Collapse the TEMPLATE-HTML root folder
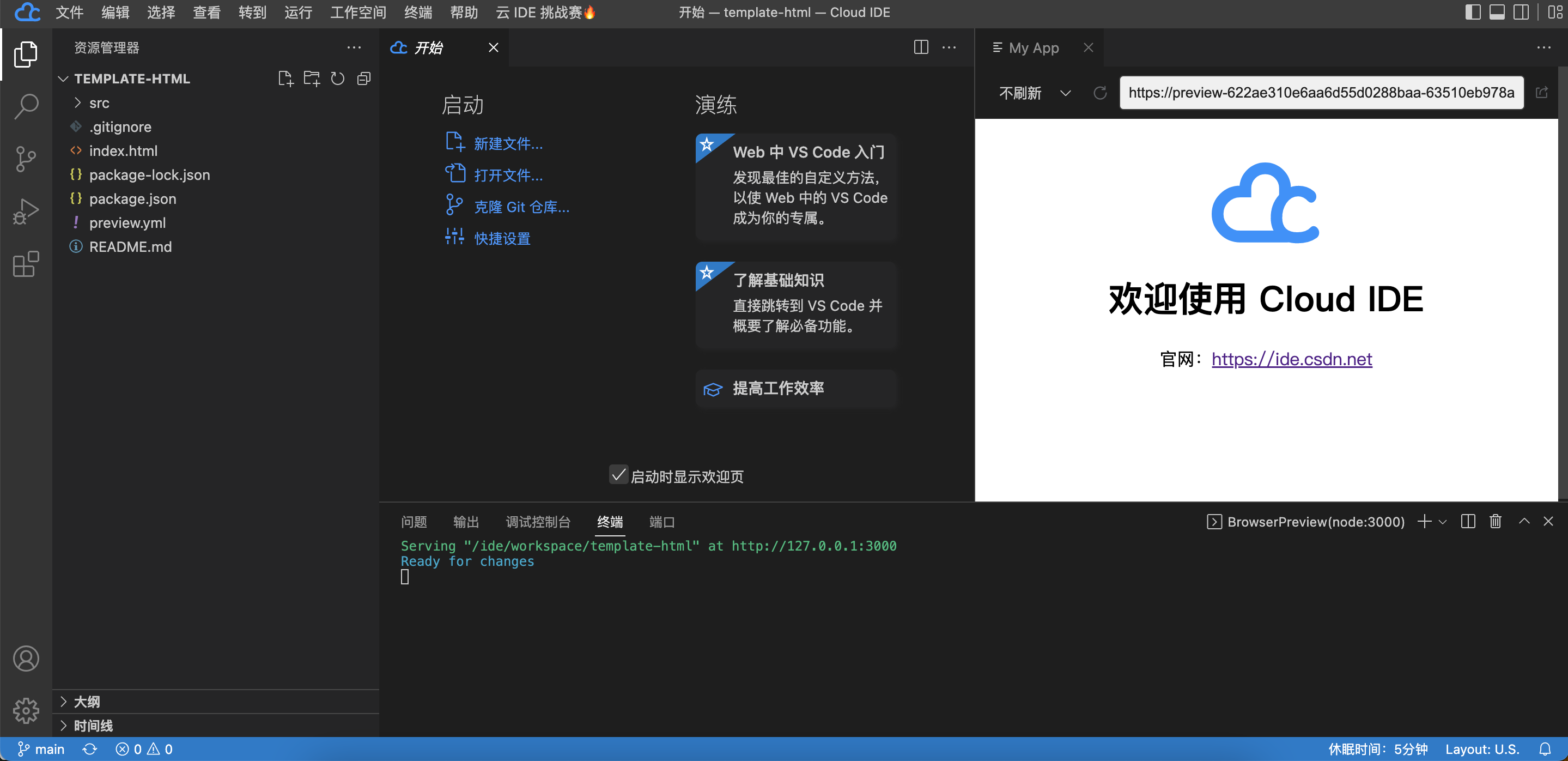 (x=63, y=78)
